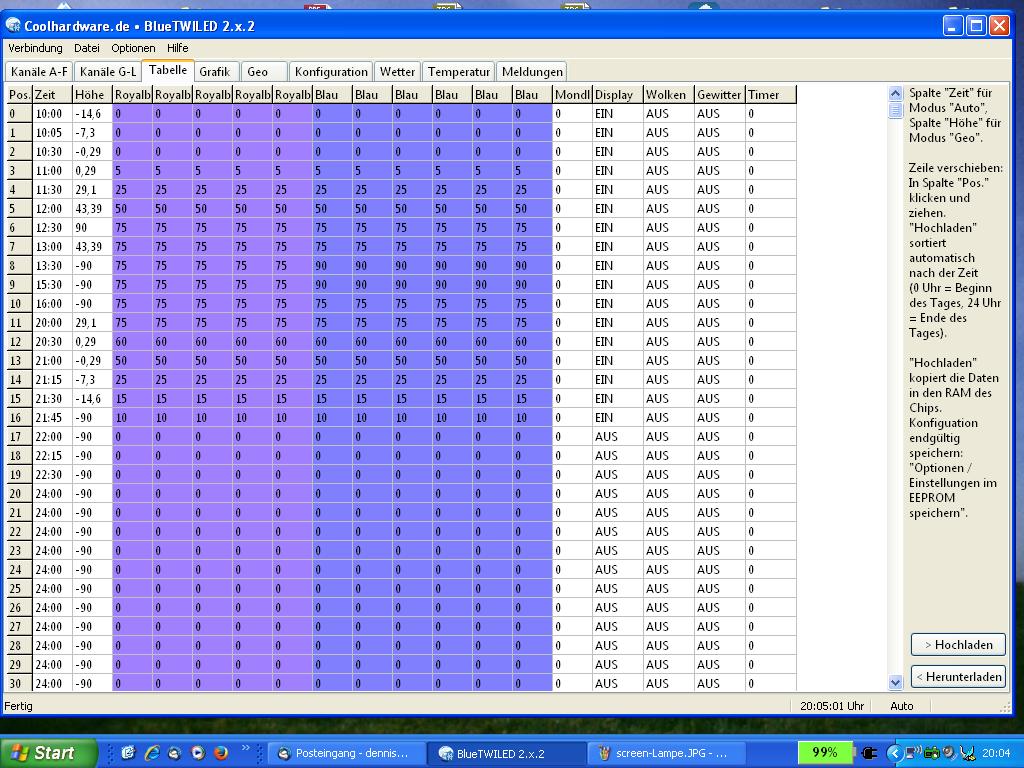Click the 99% battery indicator
The height and width of the screenshot is (768, 1024).
[825, 753]
